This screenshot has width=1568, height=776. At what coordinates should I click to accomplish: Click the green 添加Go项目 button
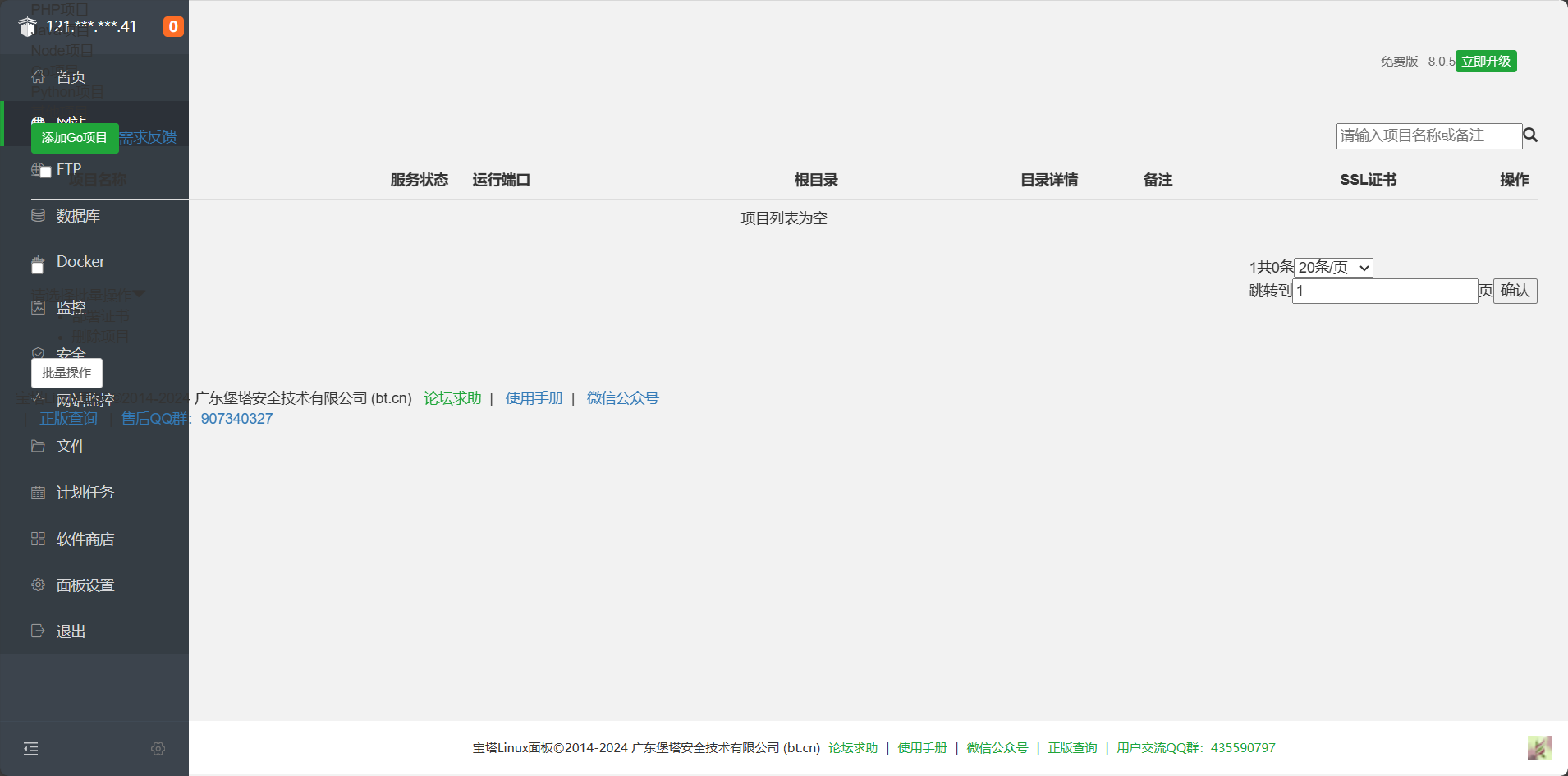pyautogui.click(x=75, y=138)
